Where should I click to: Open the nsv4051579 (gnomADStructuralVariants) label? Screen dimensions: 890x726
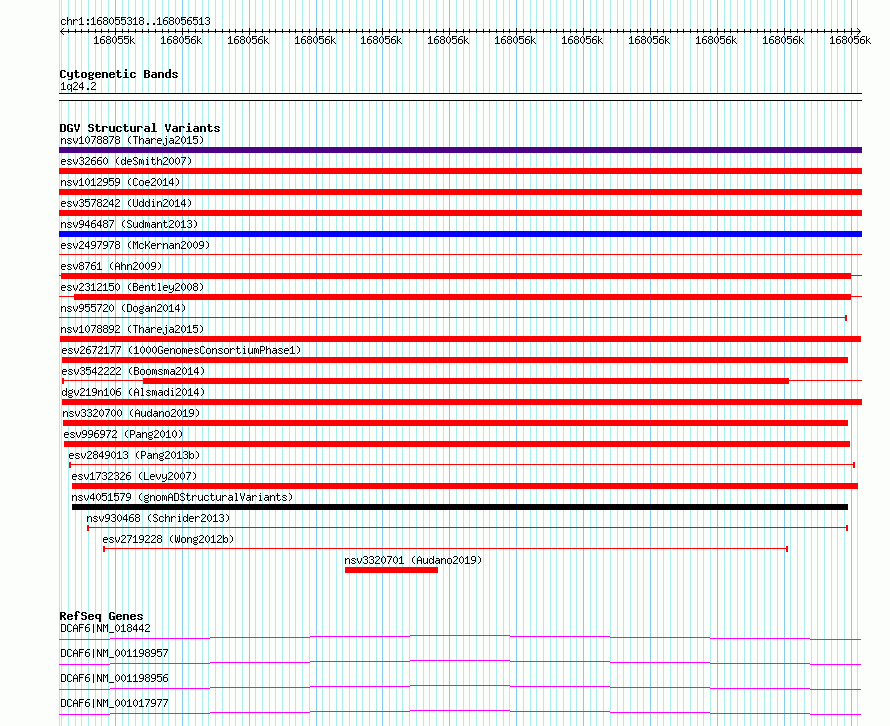pos(182,497)
